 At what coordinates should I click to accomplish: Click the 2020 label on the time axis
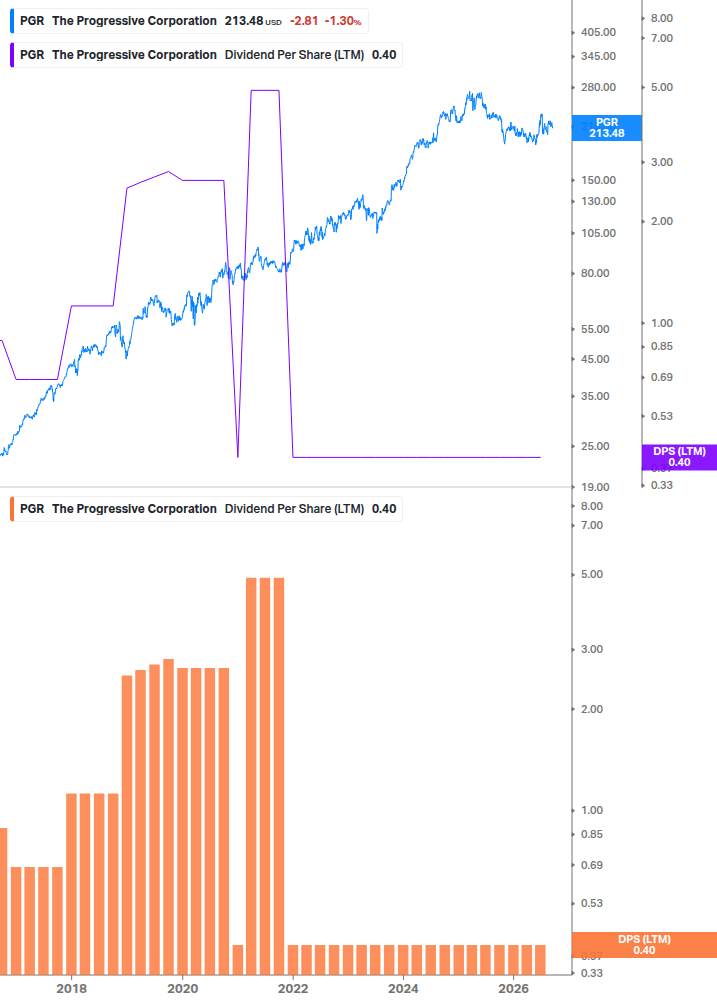point(183,988)
